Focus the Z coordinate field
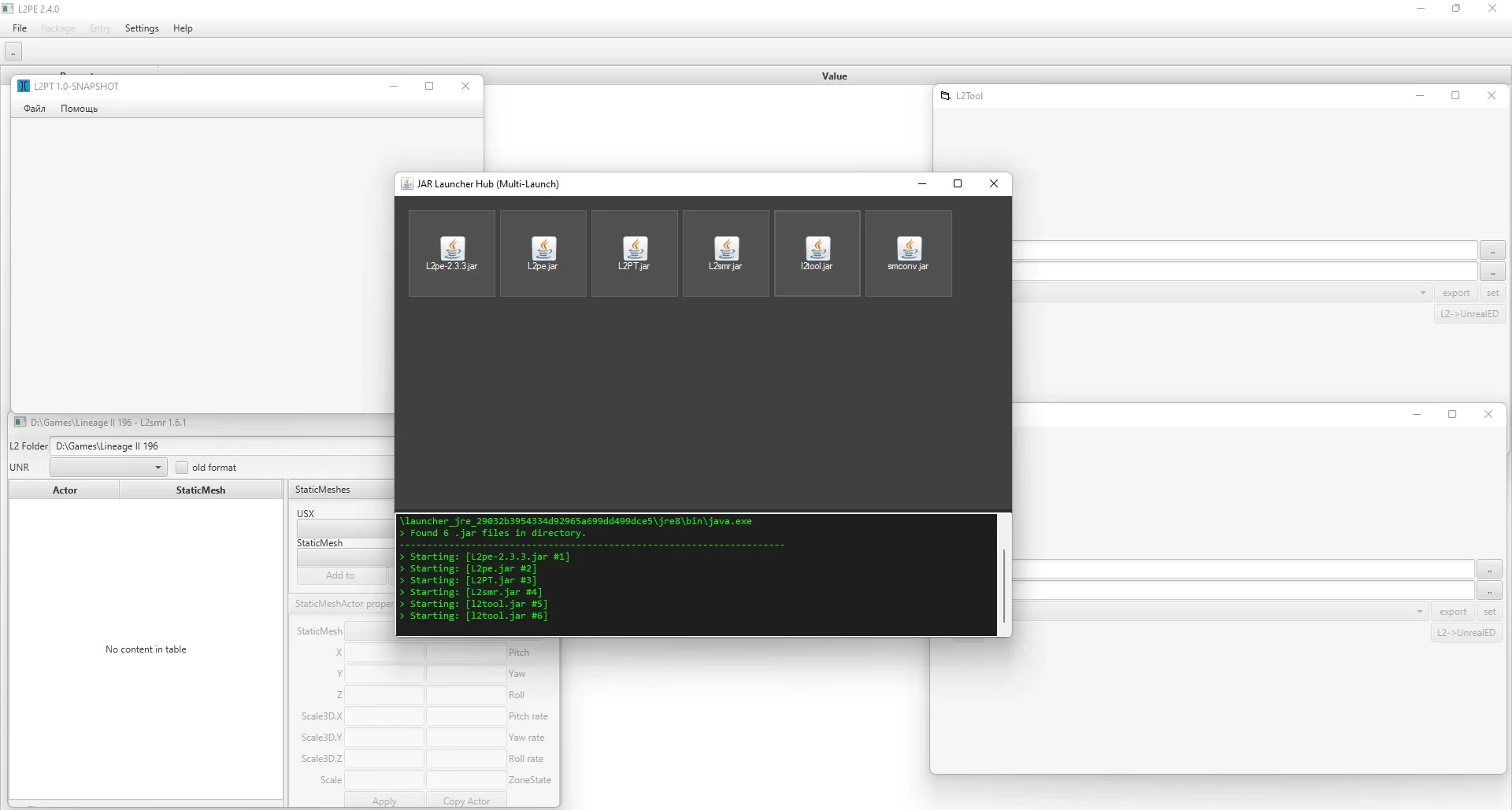 [x=384, y=695]
